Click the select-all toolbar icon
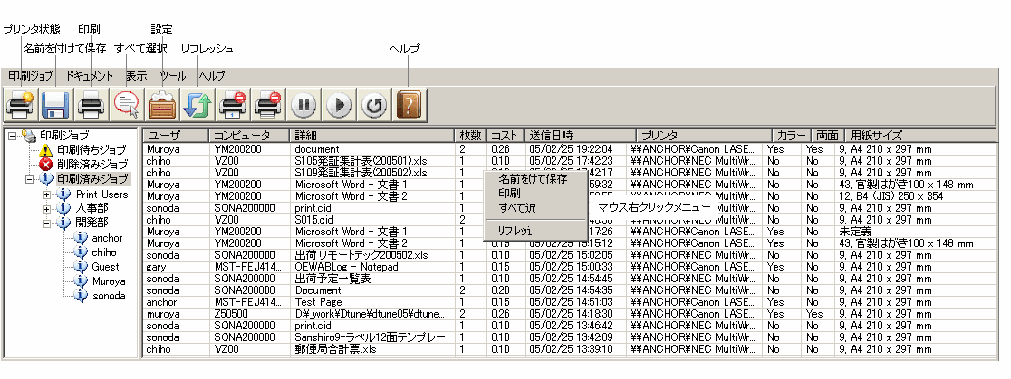Image resolution: width=1011 pixels, height=379 pixels. [x=127, y=104]
